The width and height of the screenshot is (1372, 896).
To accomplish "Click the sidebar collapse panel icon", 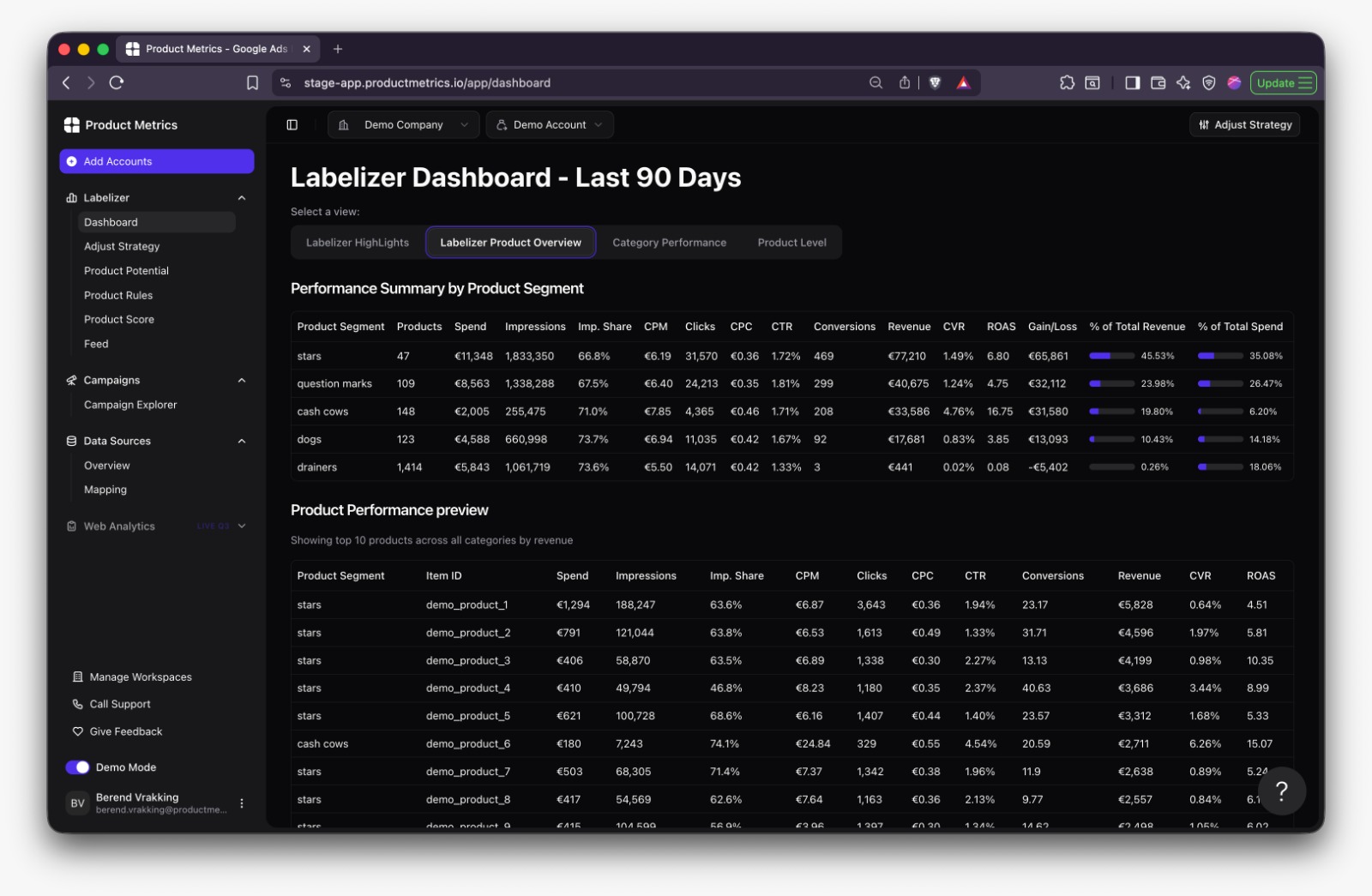I will coord(292,125).
